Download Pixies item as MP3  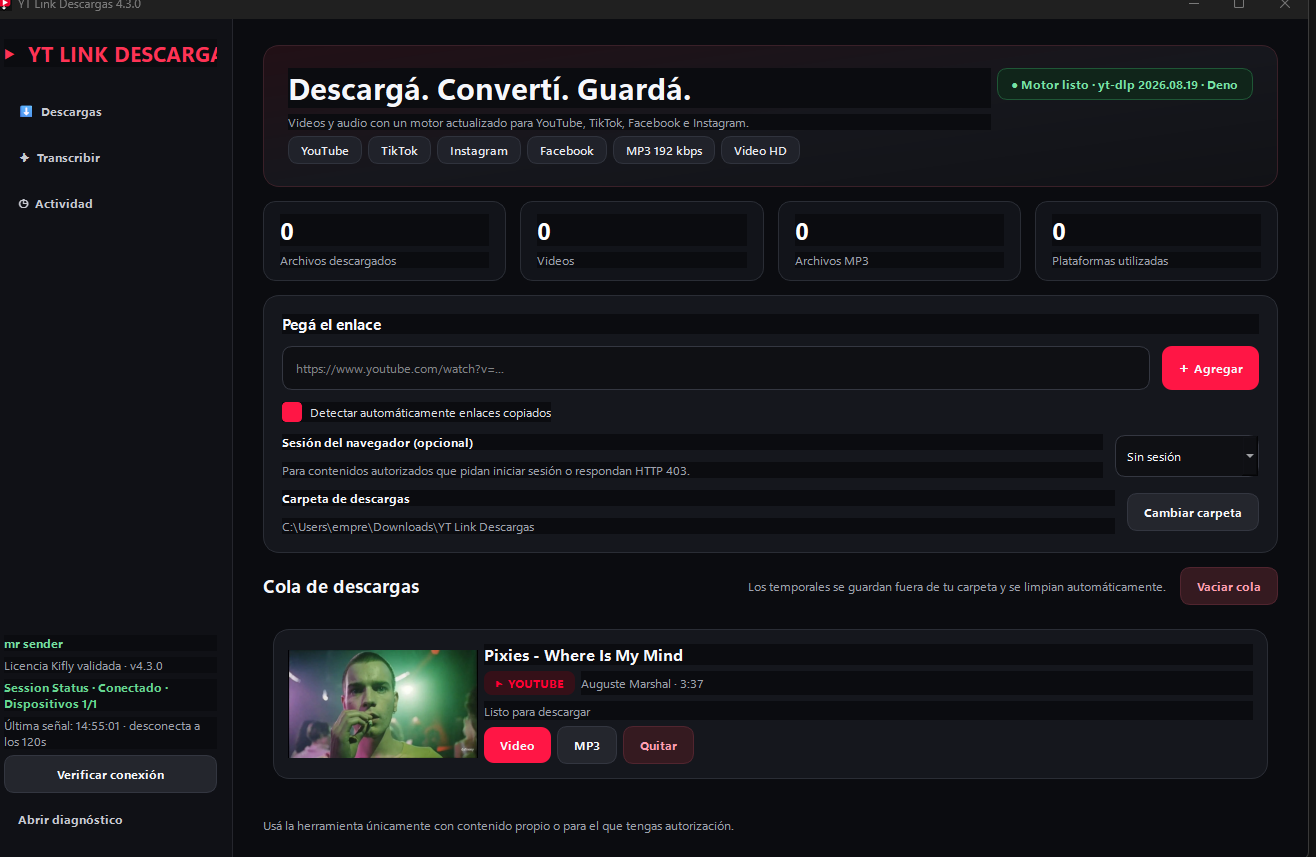tap(587, 745)
